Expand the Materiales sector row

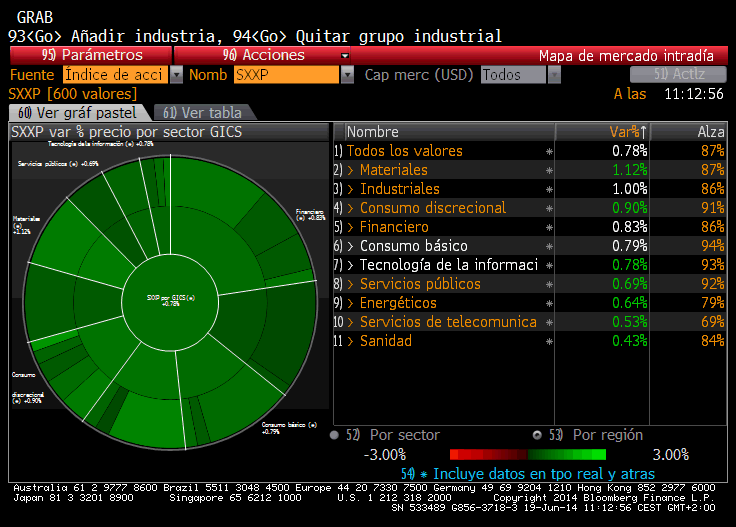click(x=350, y=170)
